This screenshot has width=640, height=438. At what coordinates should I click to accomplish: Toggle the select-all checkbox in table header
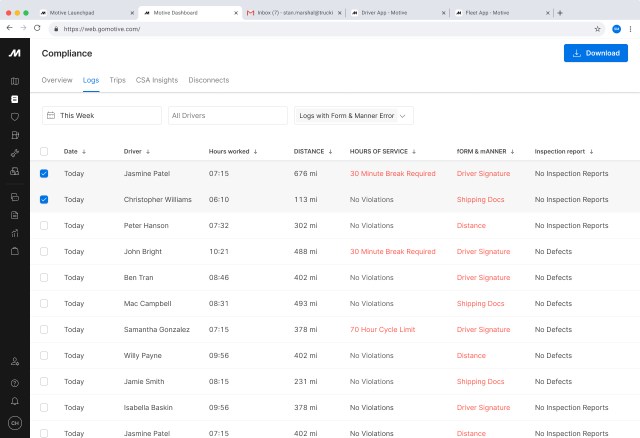click(43, 151)
